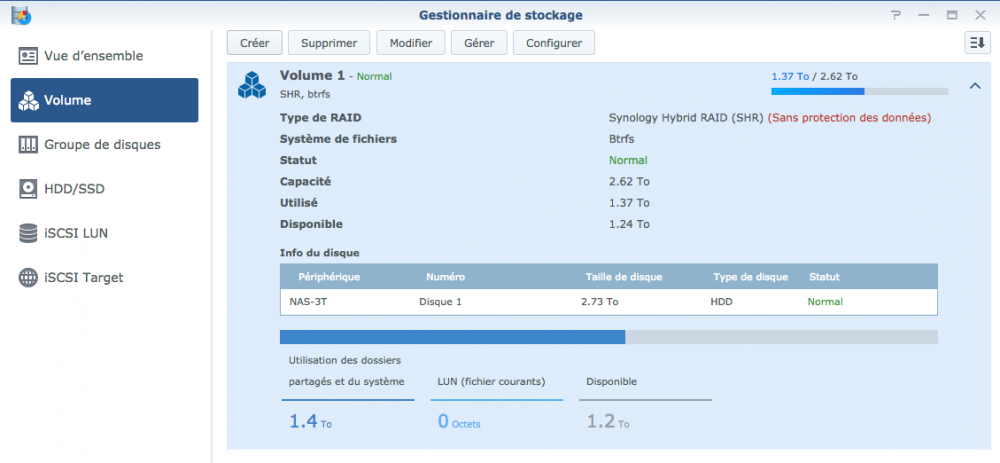Maximize the Gestionnaire de stockage window
This screenshot has height=463, width=1000.
(952, 15)
